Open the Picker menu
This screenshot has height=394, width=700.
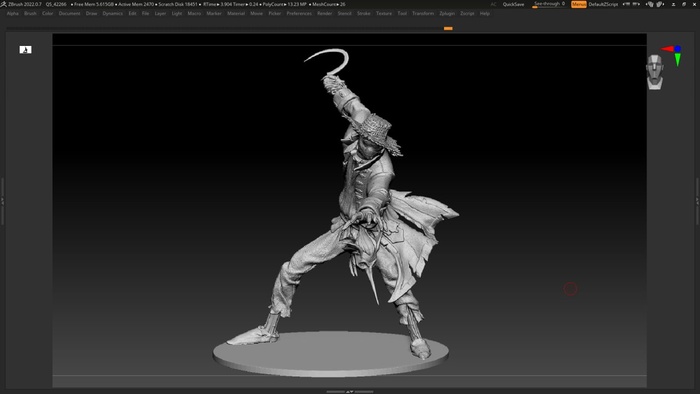pyautogui.click(x=275, y=13)
